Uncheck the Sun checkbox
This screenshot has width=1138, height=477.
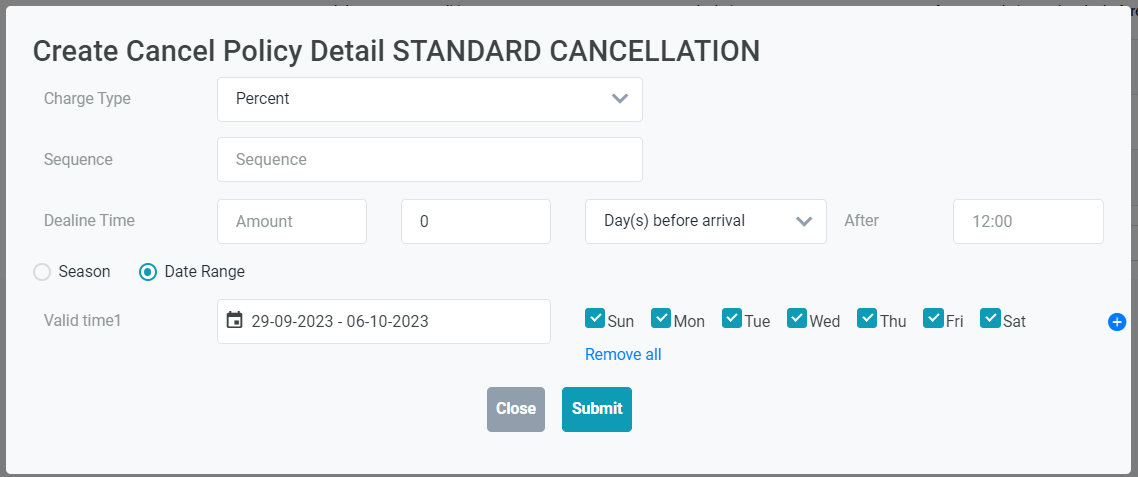click(595, 319)
